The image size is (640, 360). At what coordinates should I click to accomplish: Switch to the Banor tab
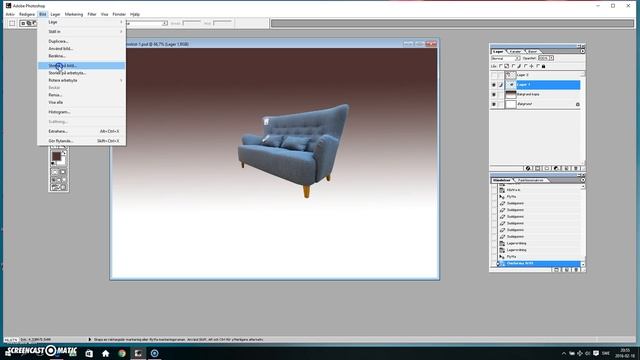click(533, 51)
